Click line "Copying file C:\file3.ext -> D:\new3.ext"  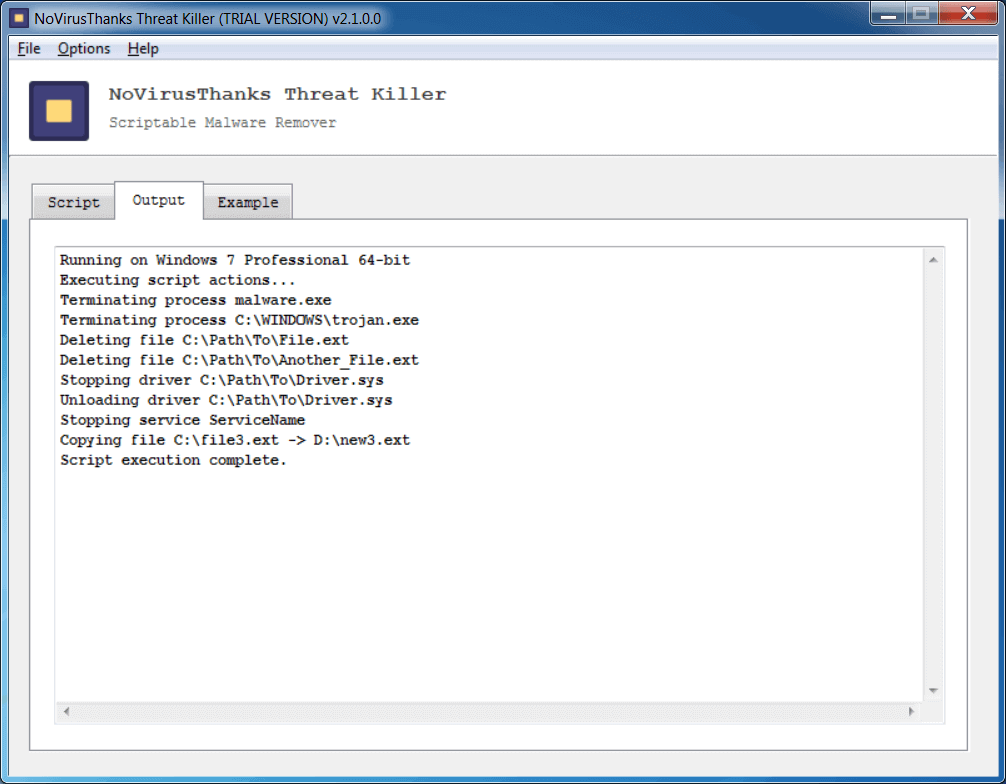coord(235,439)
